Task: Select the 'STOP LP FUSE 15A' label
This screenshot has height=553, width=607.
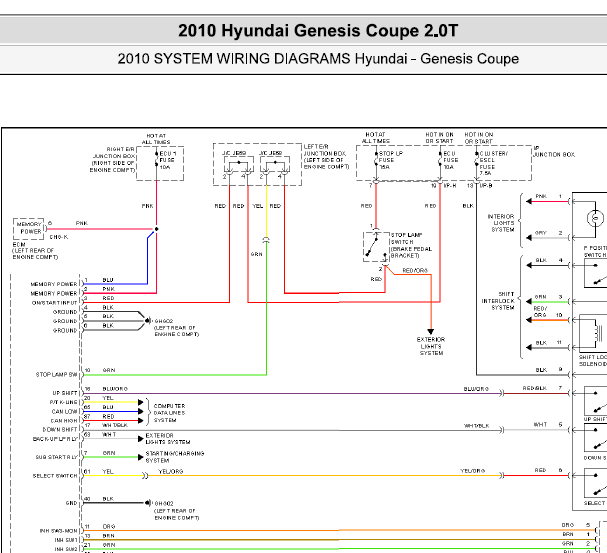Action: [x=390, y=160]
